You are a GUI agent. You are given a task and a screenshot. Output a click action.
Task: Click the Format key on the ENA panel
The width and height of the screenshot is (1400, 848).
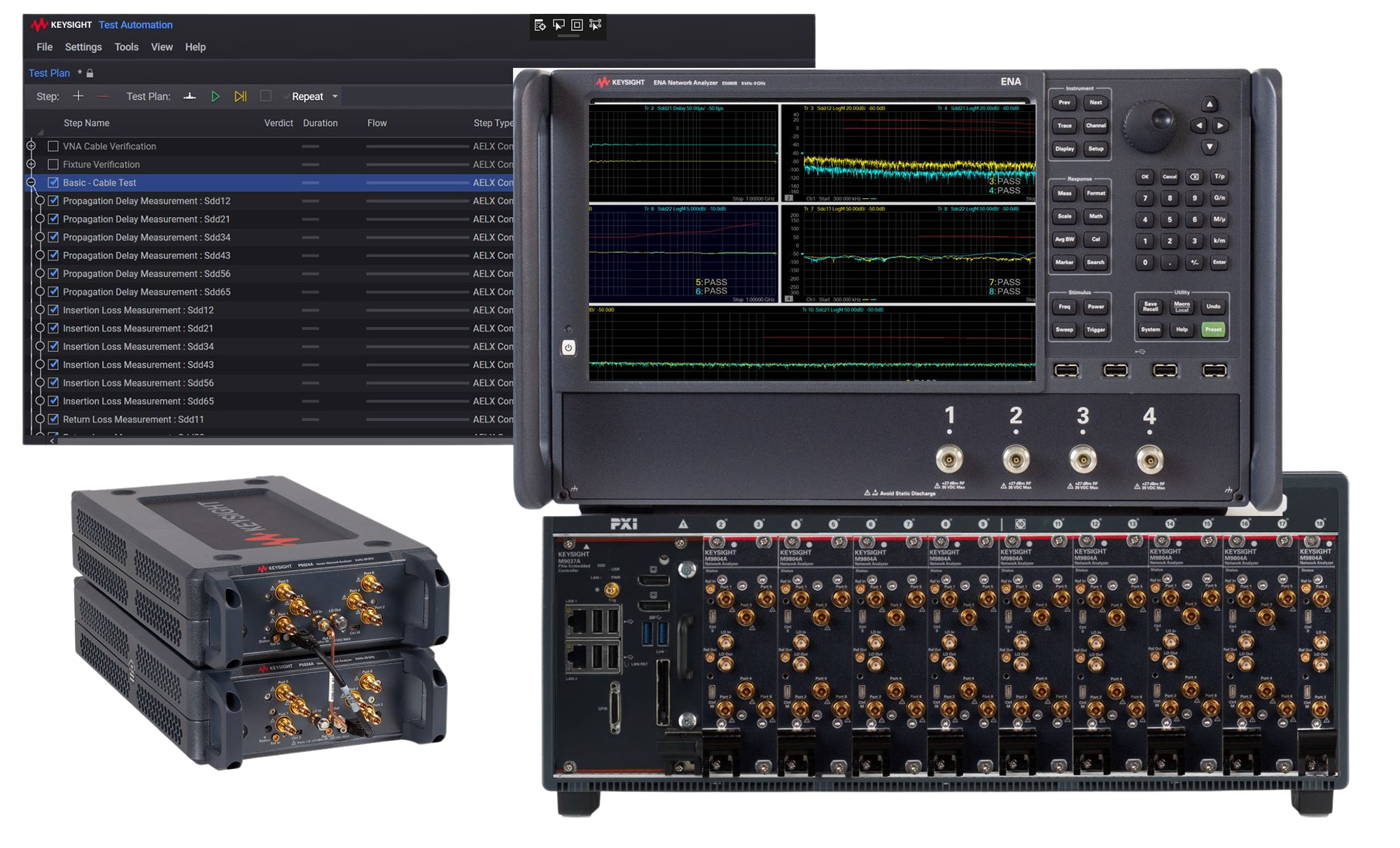click(1095, 193)
